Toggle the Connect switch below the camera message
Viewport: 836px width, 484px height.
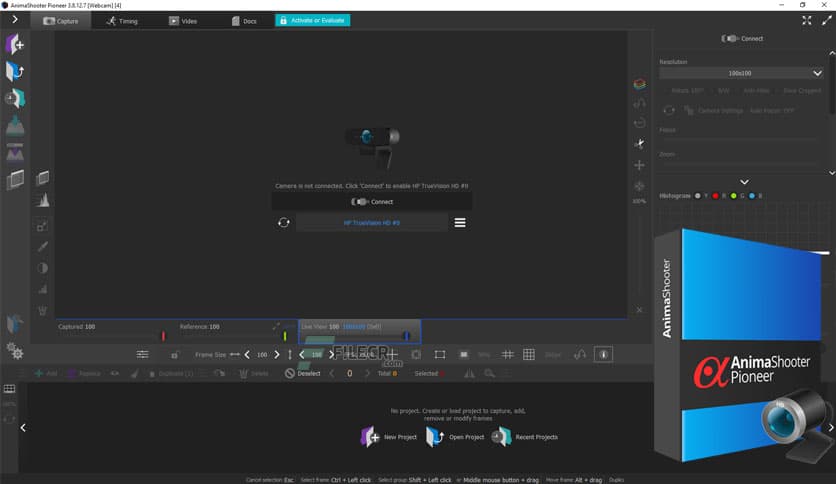coord(372,201)
